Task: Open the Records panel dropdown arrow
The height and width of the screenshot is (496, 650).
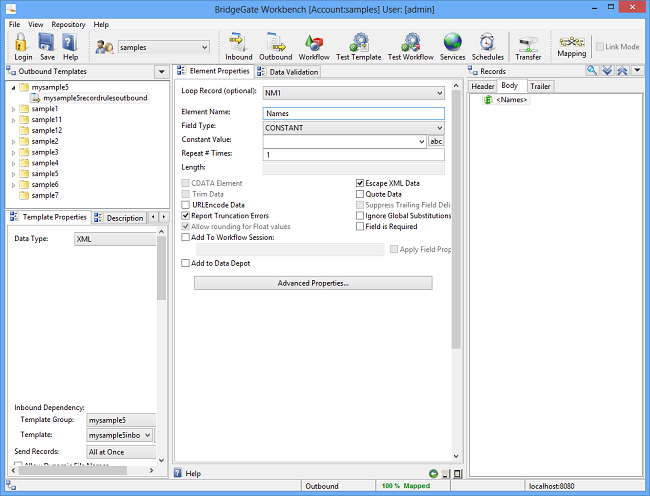Action: [x=638, y=70]
